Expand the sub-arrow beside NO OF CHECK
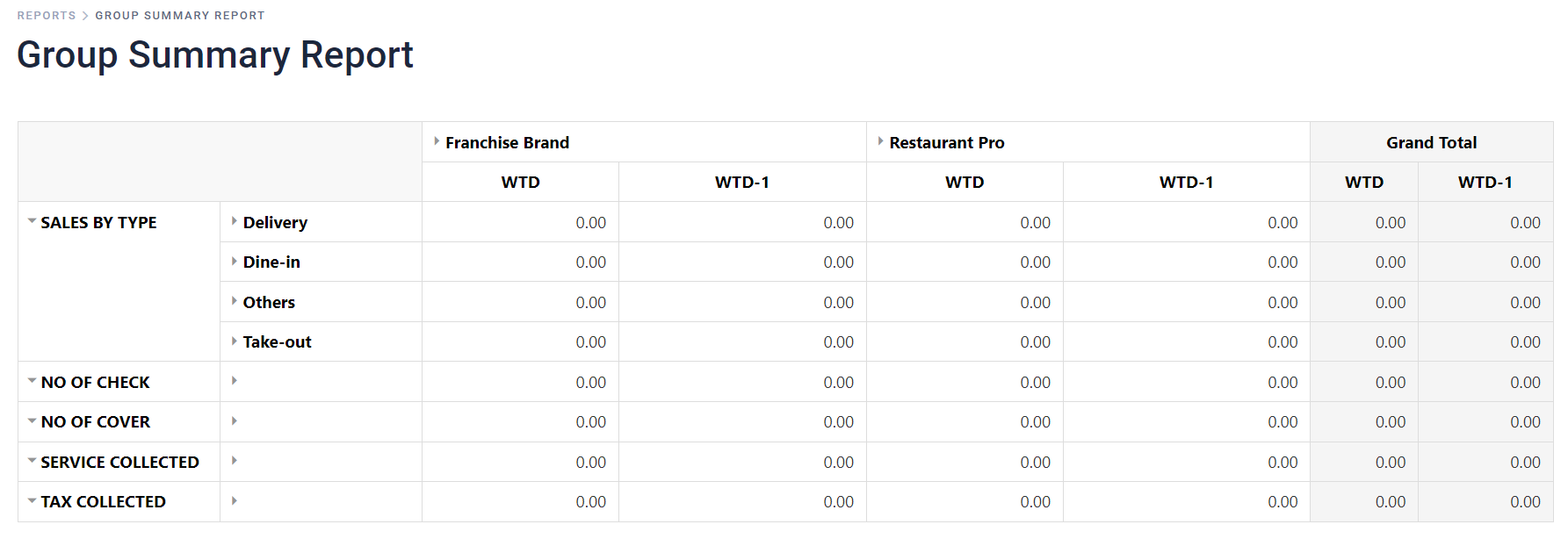This screenshot has width=1568, height=546. [x=235, y=381]
